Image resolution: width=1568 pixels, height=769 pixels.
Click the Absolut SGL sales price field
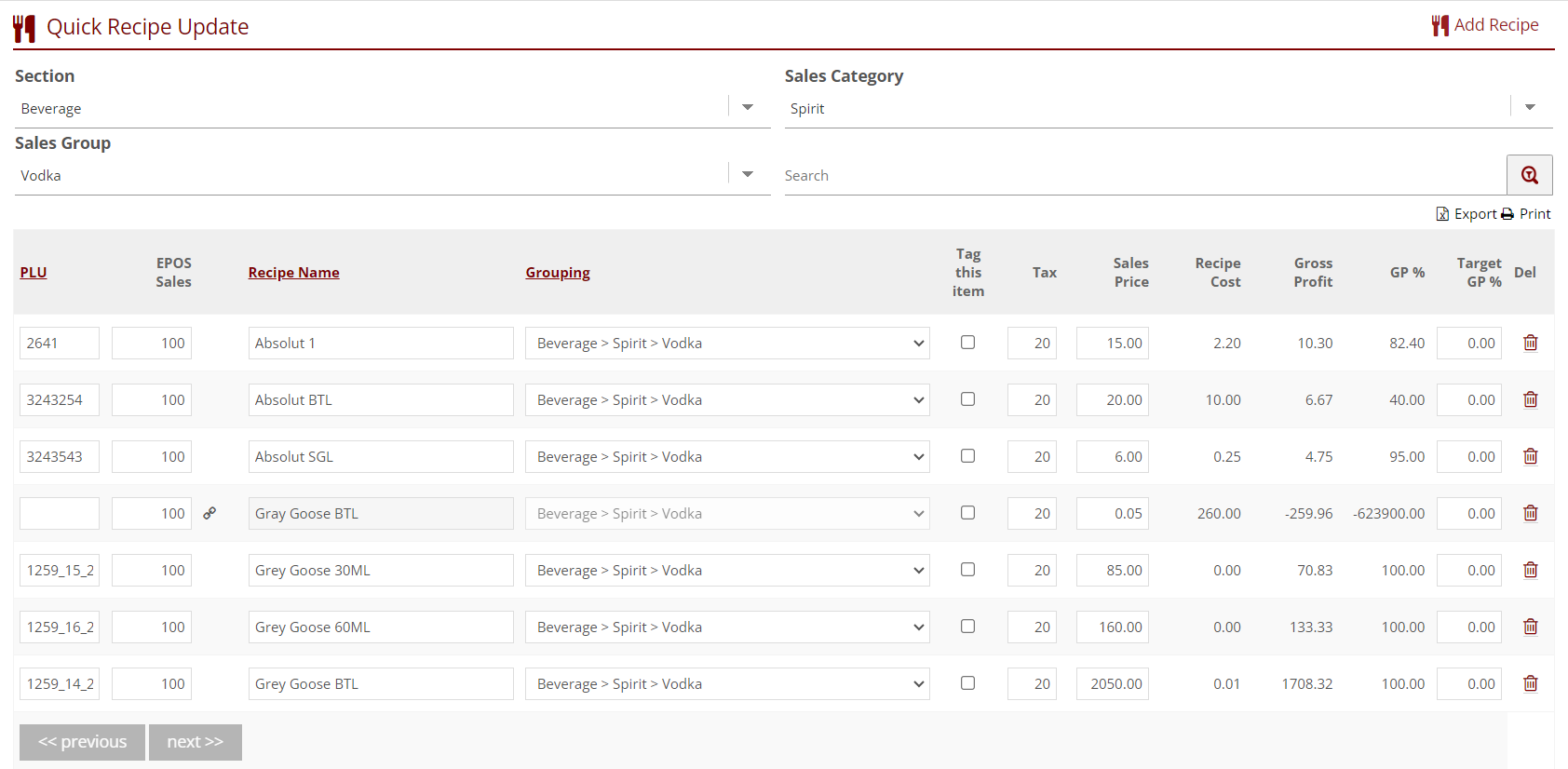[1112, 457]
